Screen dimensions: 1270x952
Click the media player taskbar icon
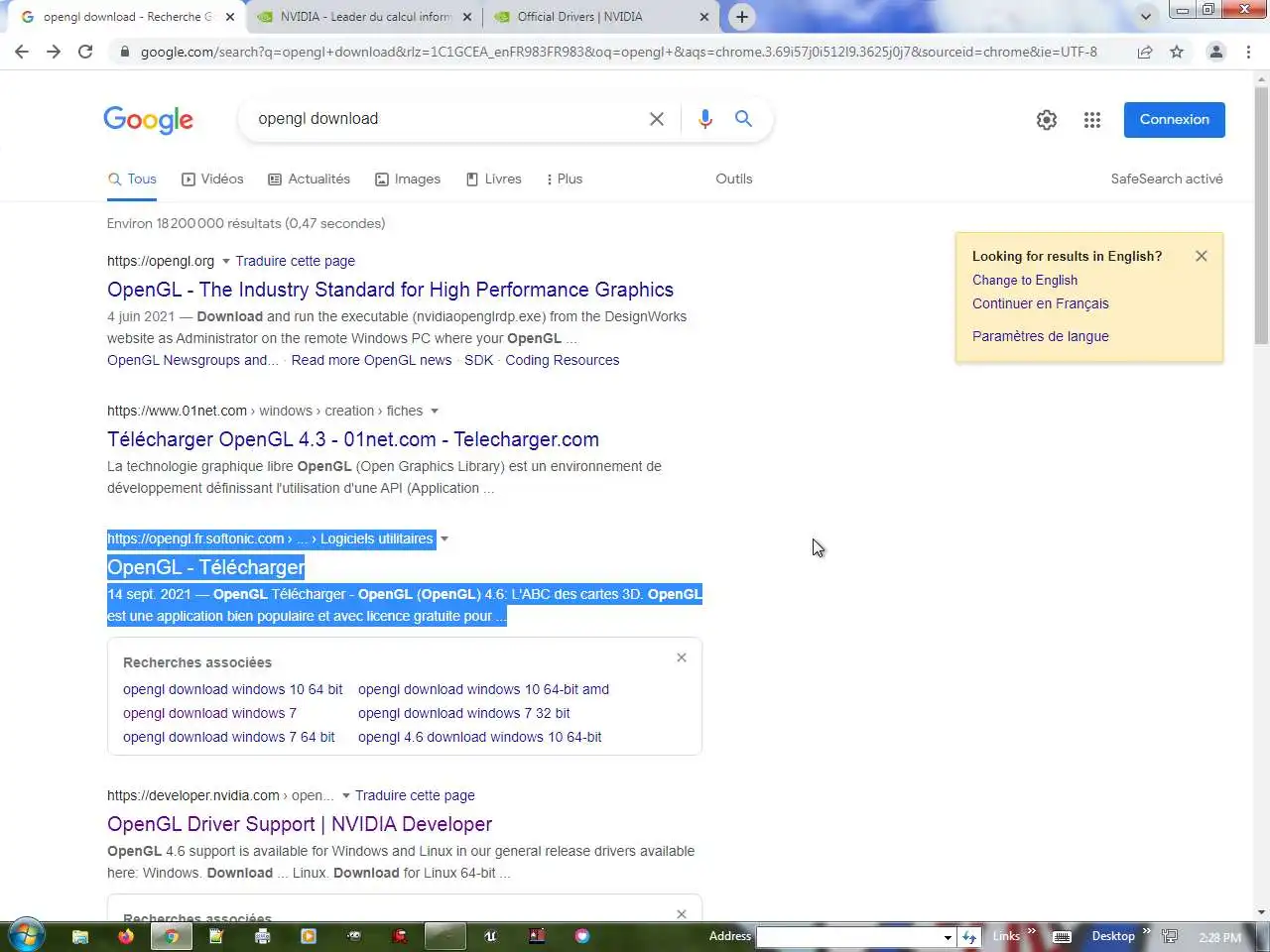309,936
